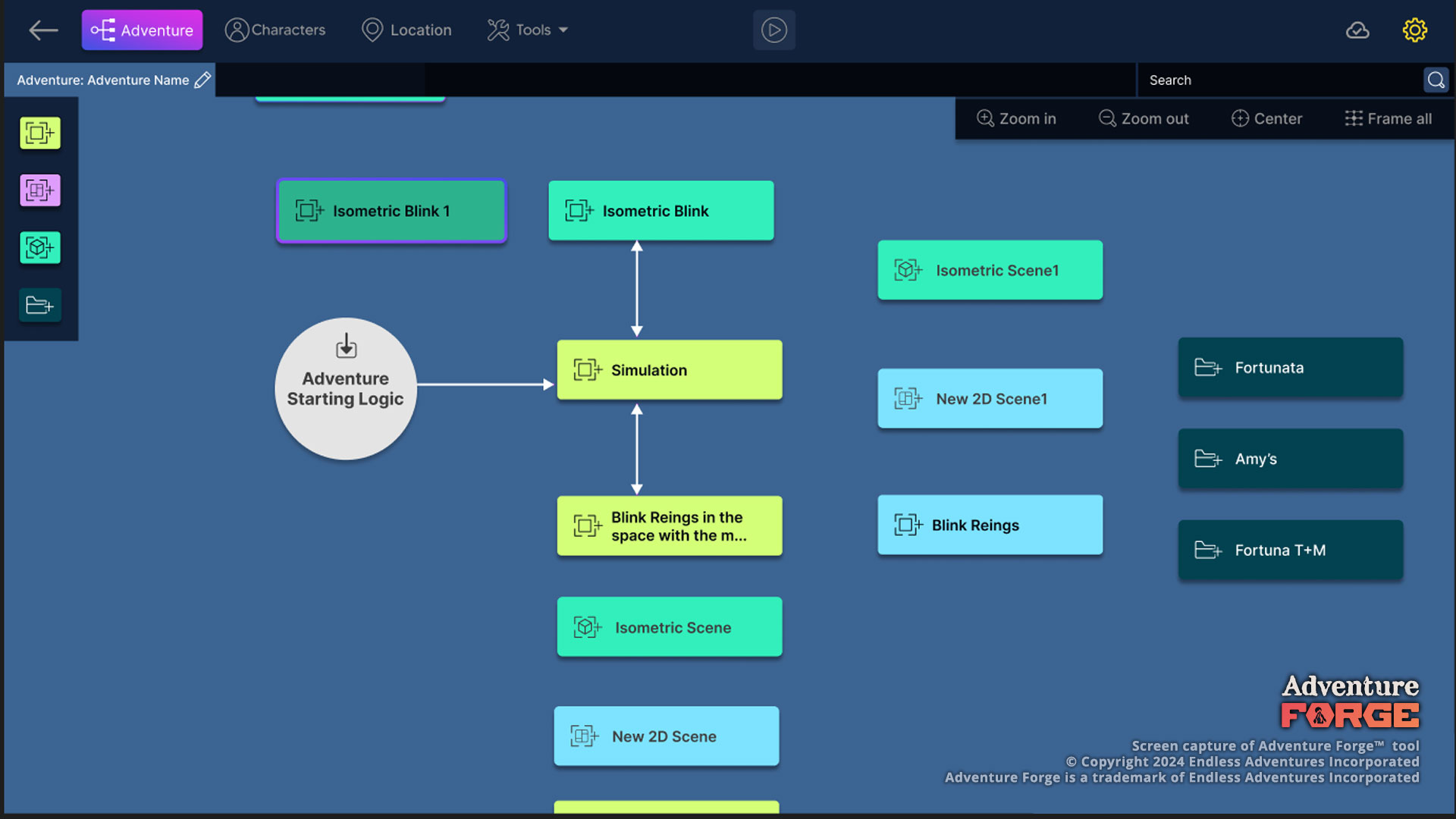Click Zoom in
Image resolution: width=1456 pixels, height=819 pixels.
[x=1016, y=118]
